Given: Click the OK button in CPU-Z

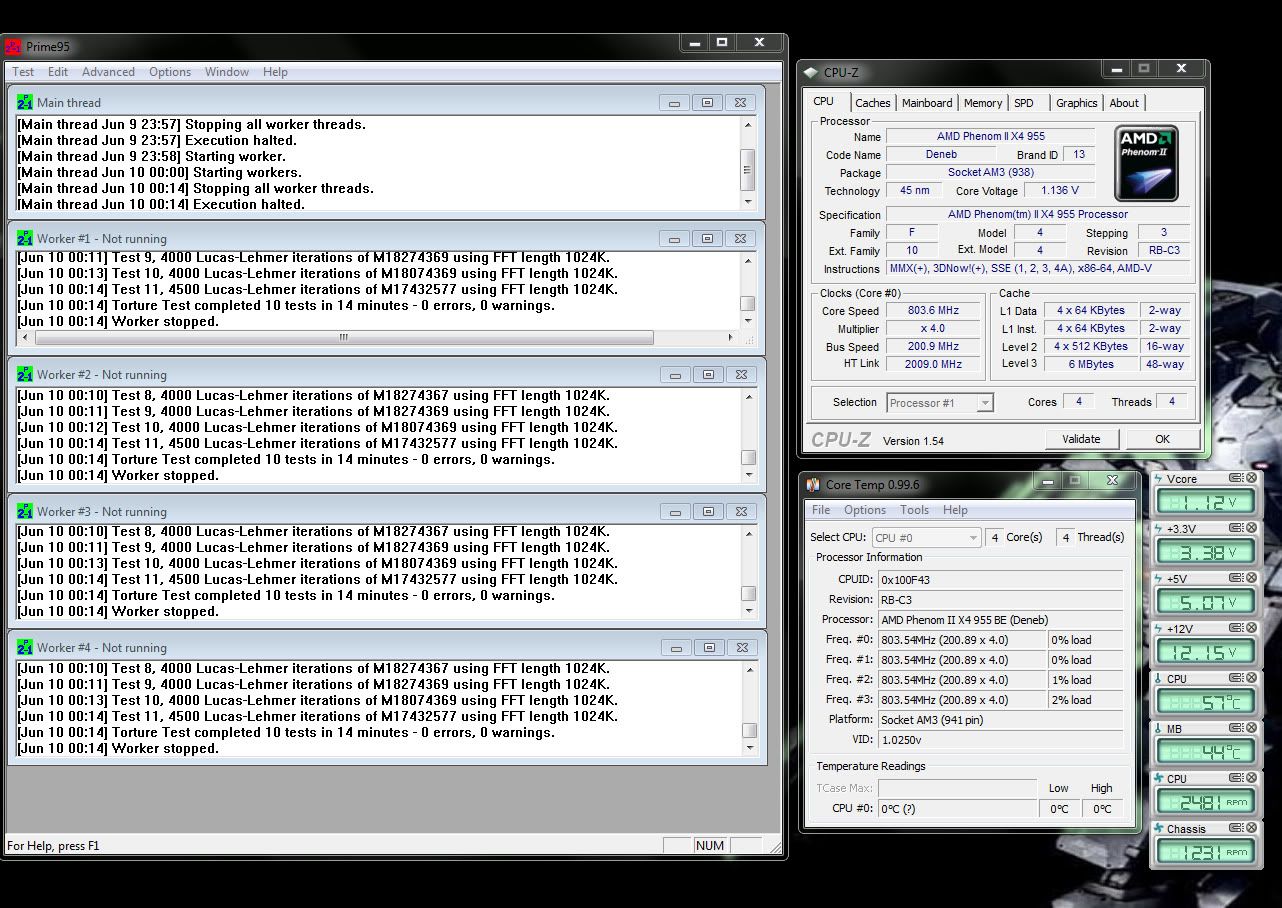Looking at the screenshot, I should [x=1162, y=439].
